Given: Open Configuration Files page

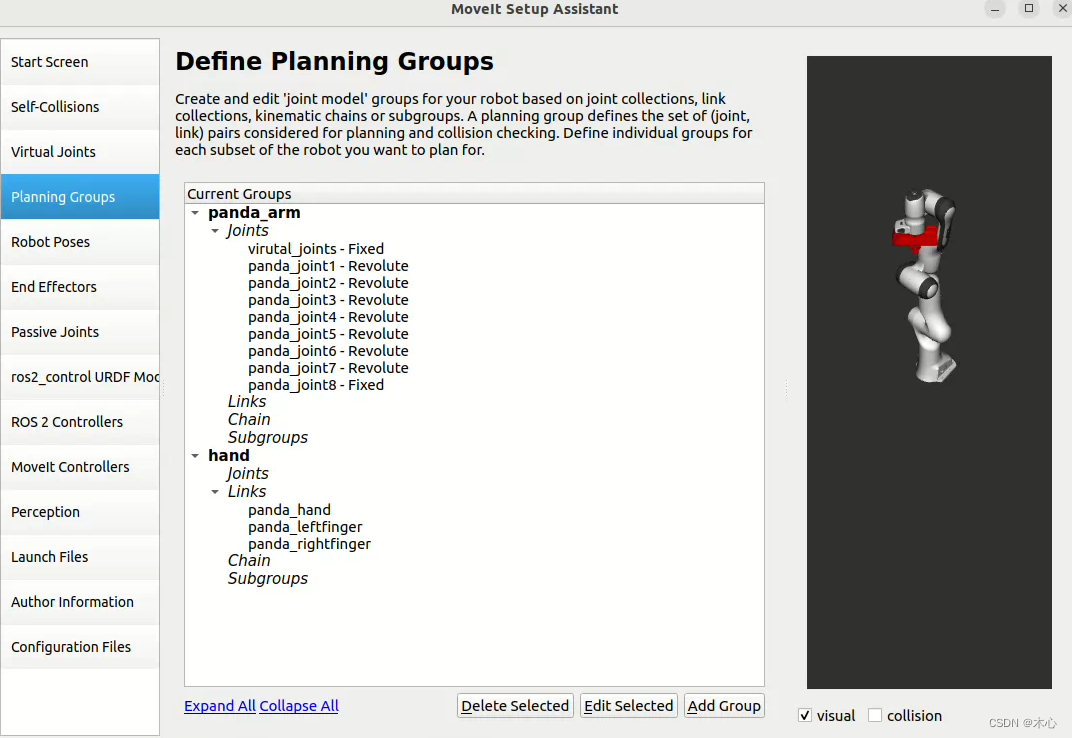Looking at the screenshot, I should (80, 647).
